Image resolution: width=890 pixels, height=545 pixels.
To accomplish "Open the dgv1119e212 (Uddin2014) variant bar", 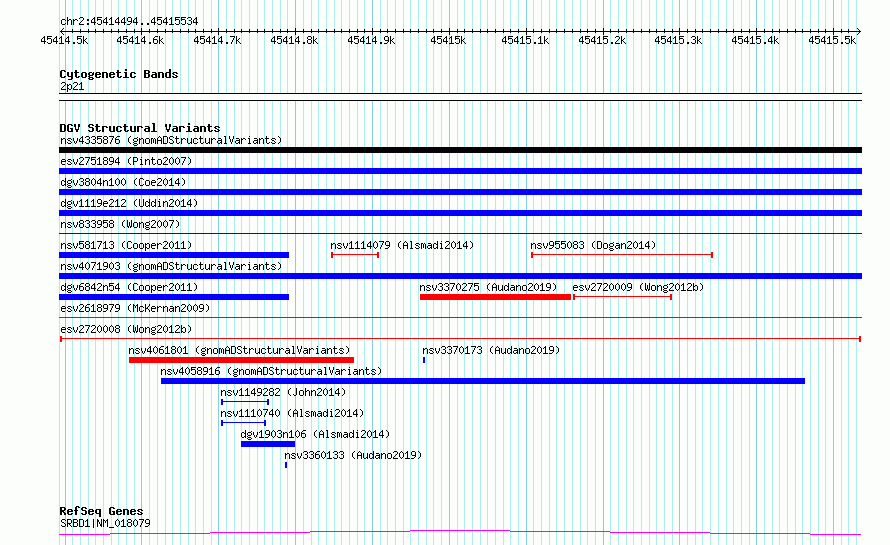I will click(x=460, y=213).
